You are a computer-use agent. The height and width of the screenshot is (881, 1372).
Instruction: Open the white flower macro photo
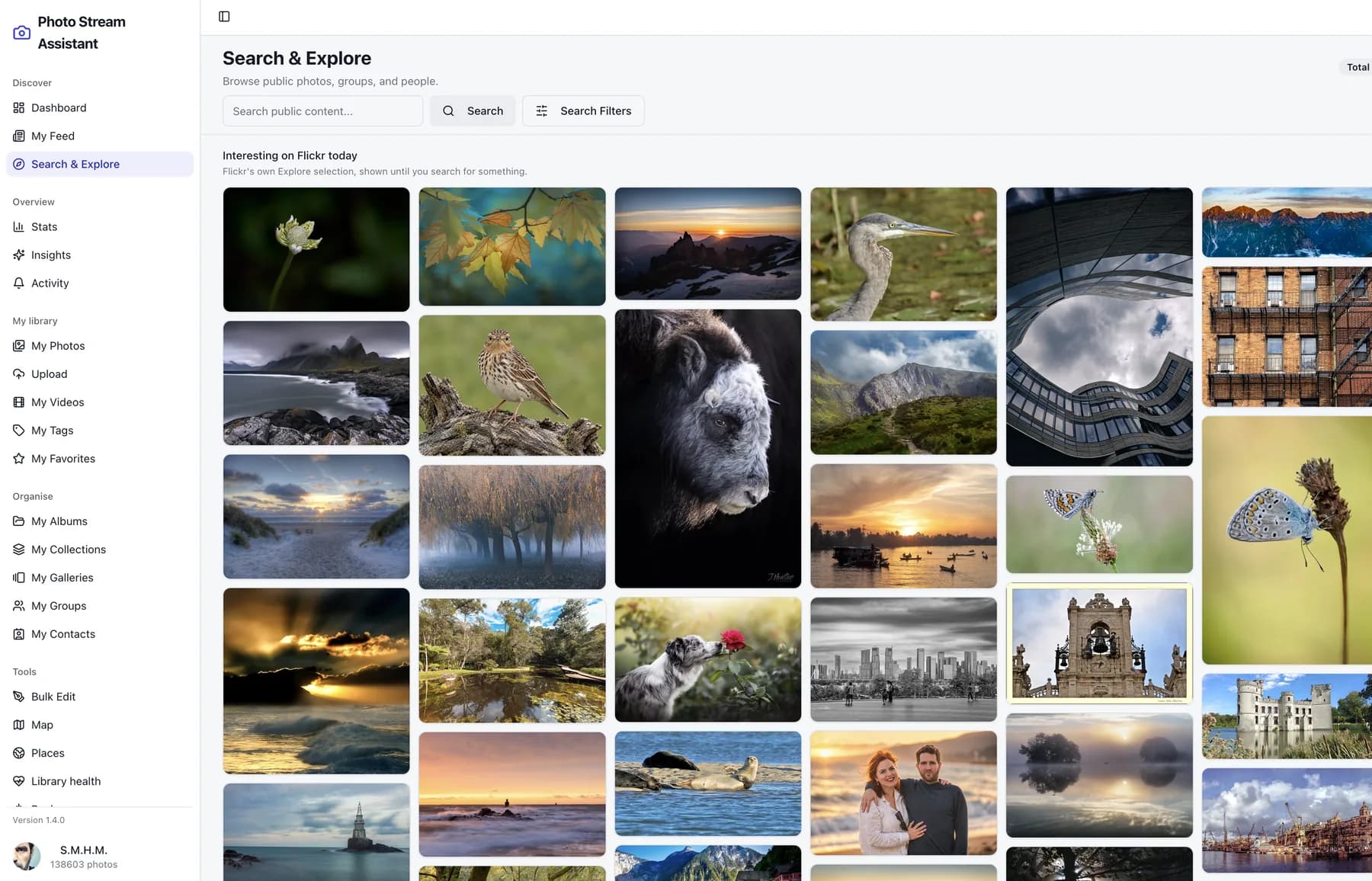(x=316, y=250)
